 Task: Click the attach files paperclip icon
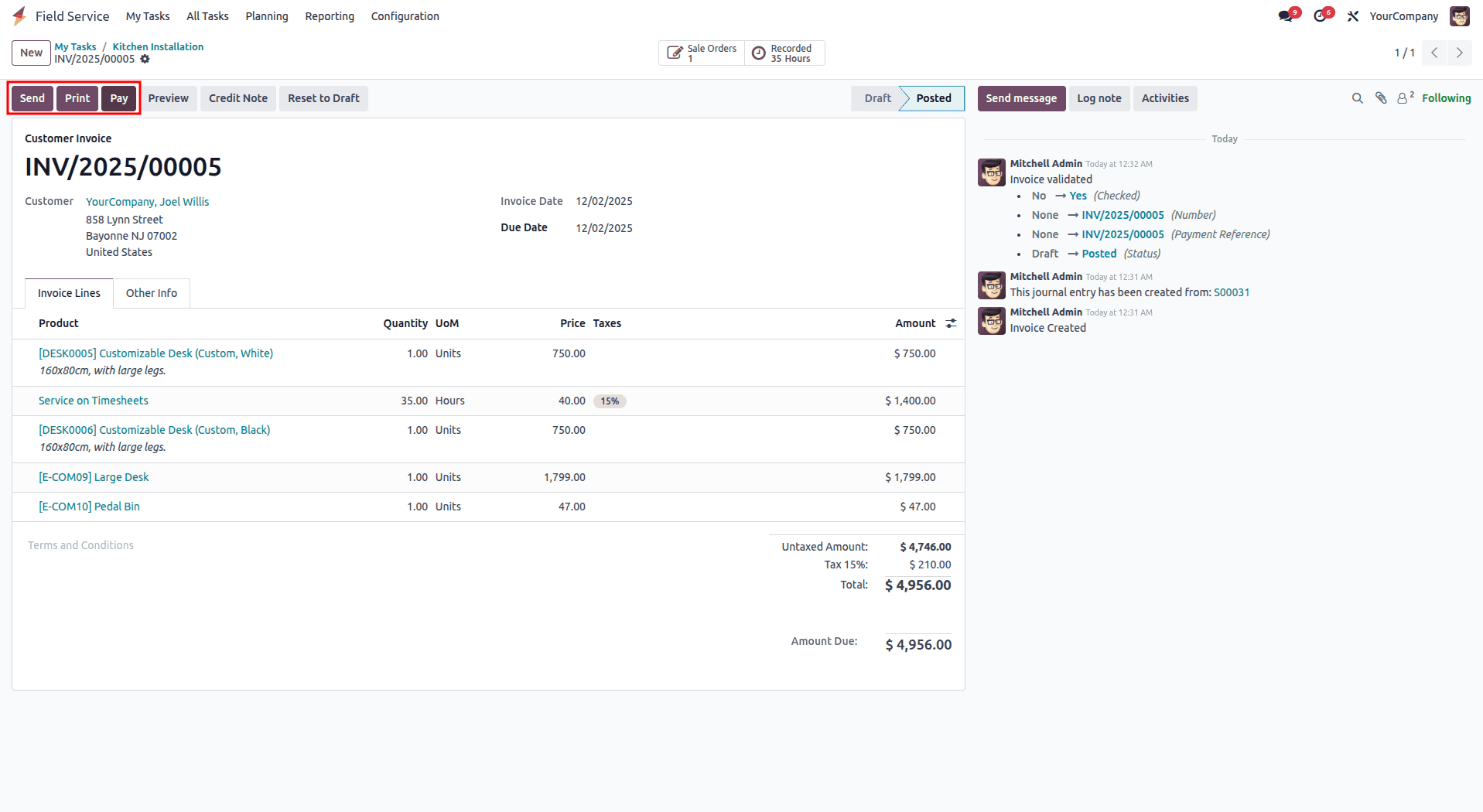coord(1381,98)
